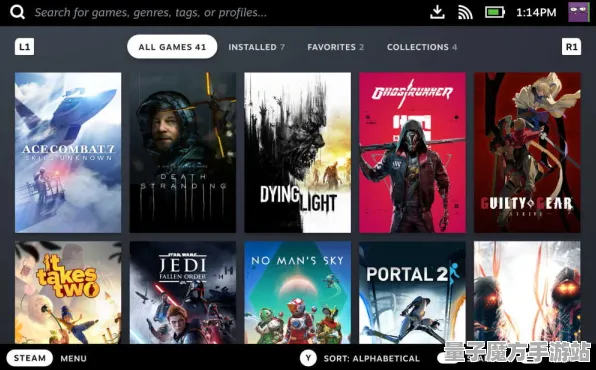Select the Ghostrunner game cover

(412, 152)
